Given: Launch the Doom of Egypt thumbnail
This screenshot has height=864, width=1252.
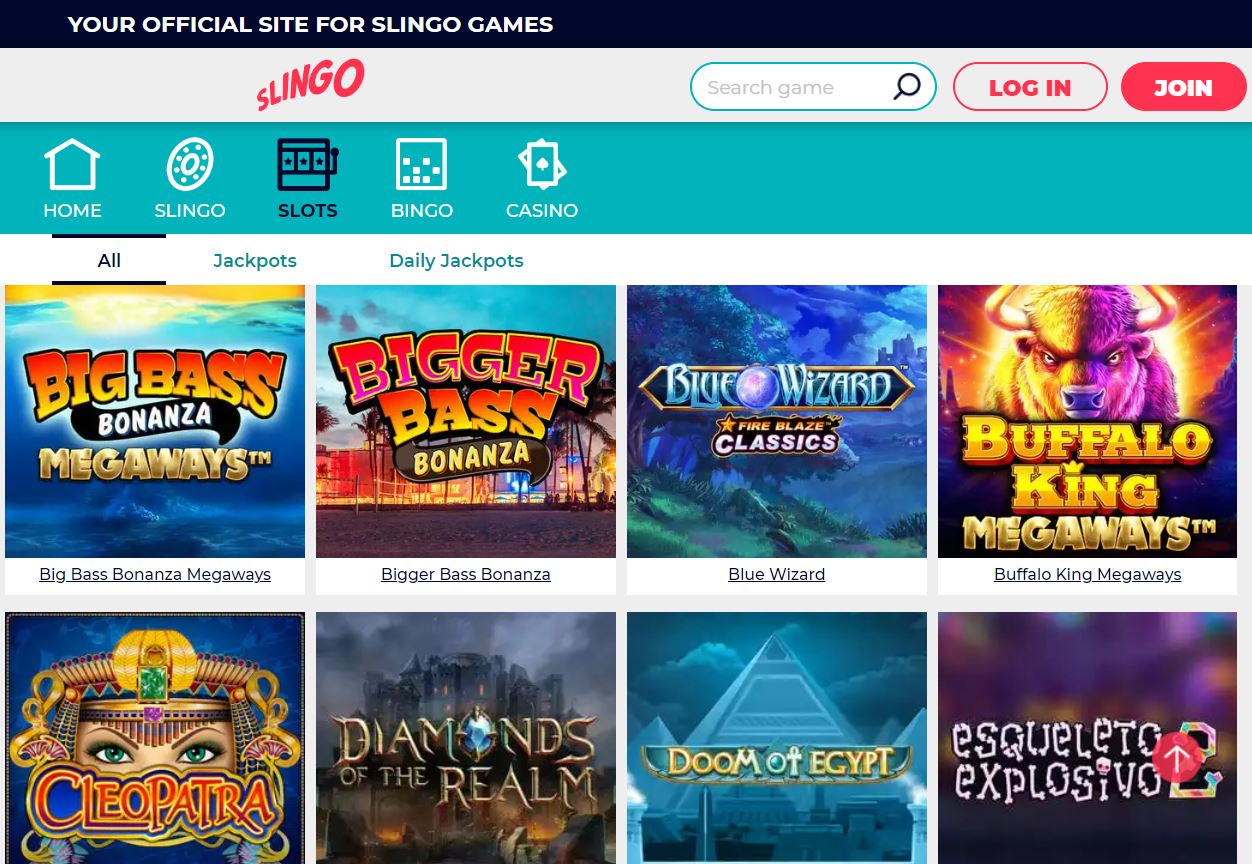Looking at the screenshot, I should pyautogui.click(x=777, y=738).
